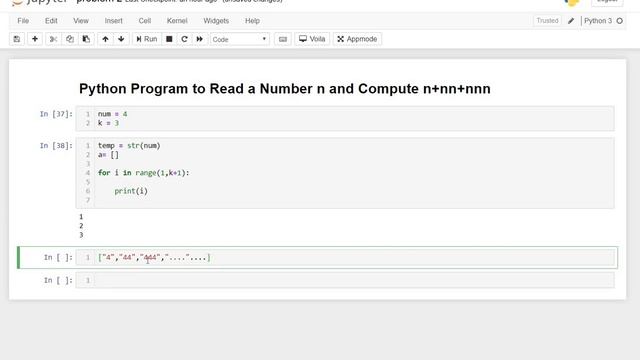640x360 pixels.
Task: Click the 'print(i)' line
Action: 131,191
